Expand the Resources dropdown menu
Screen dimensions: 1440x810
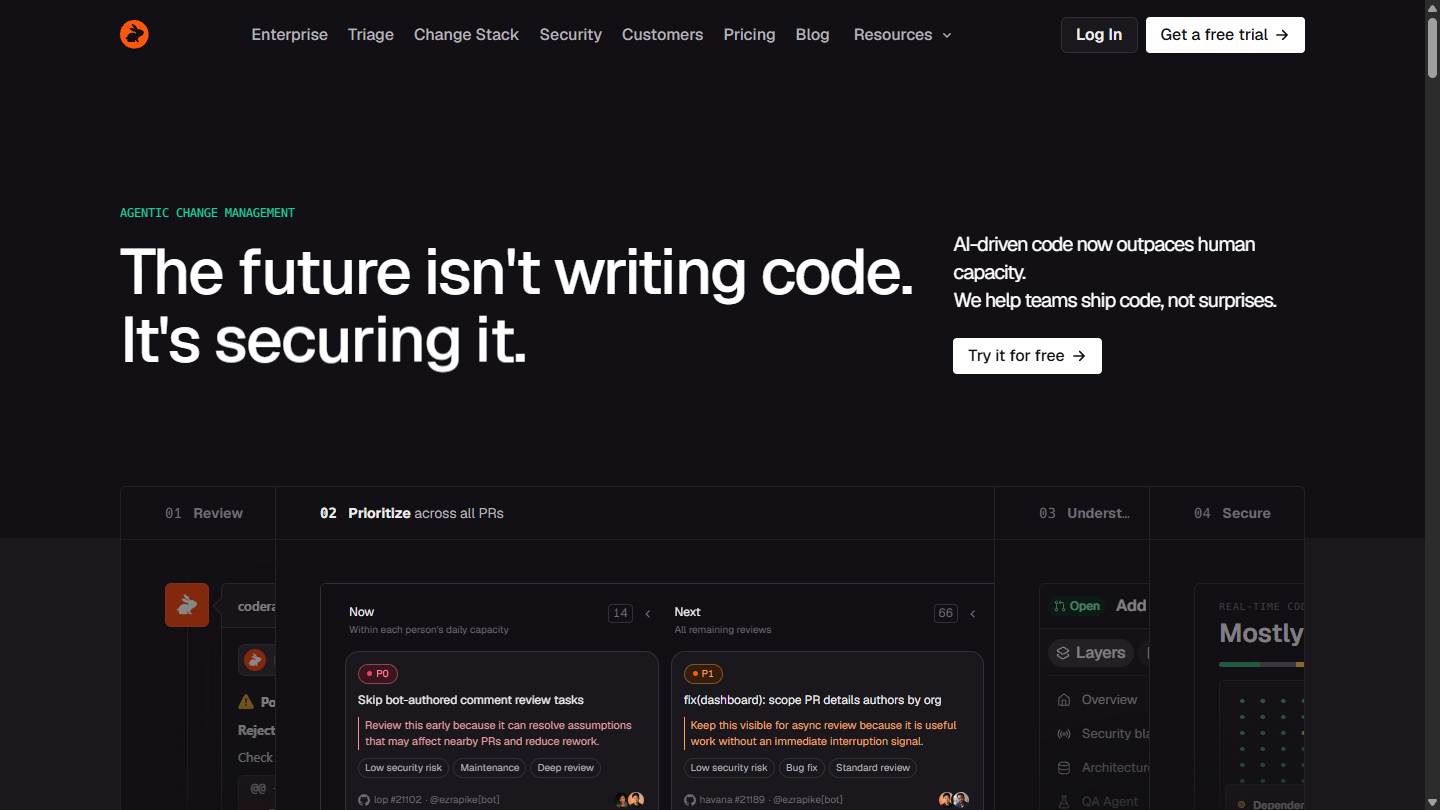(902, 35)
